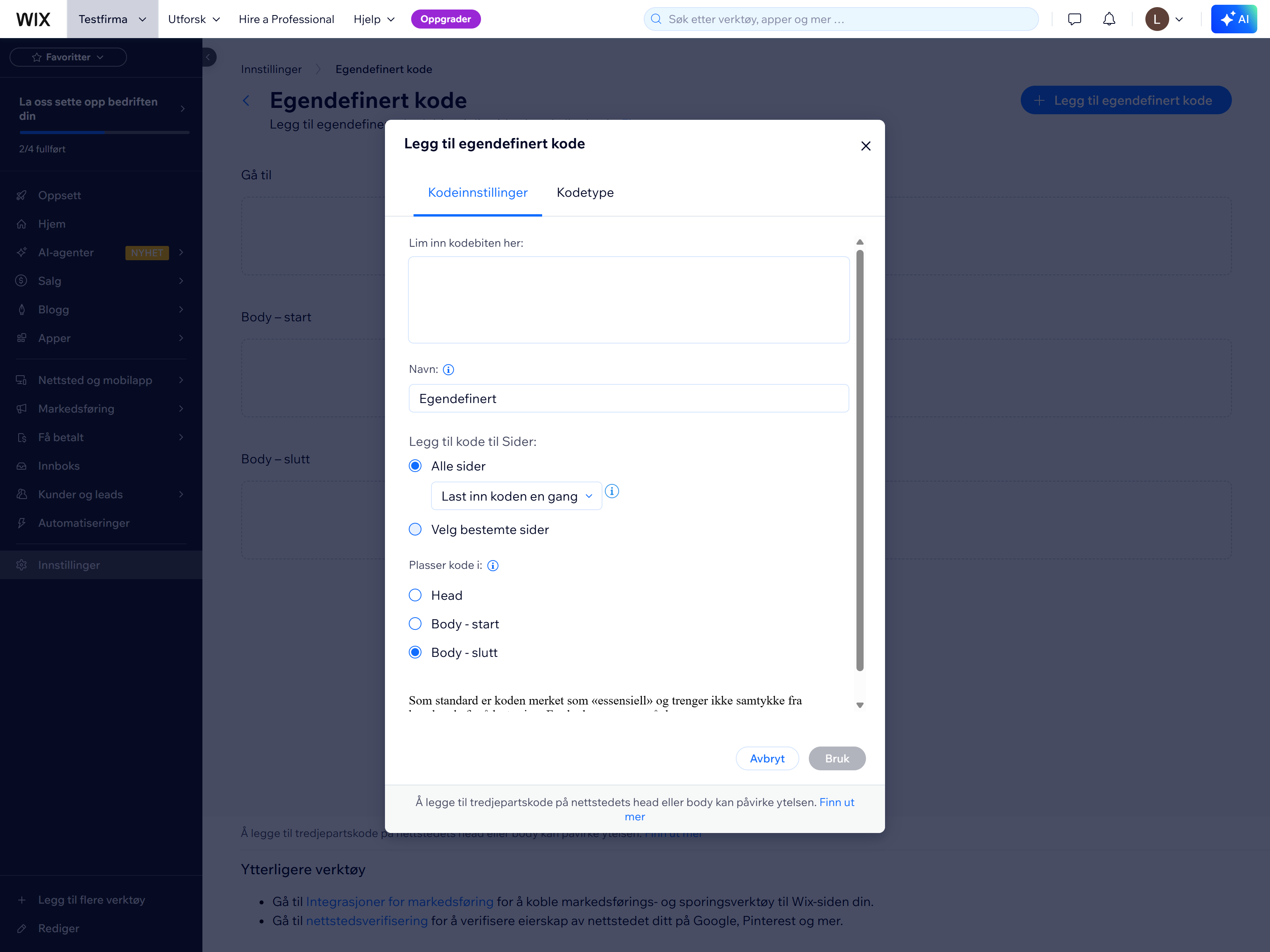The height and width of the screenshot is (952, 1270).
Task: Choose Head placement radio
Action: pos(415,595)
